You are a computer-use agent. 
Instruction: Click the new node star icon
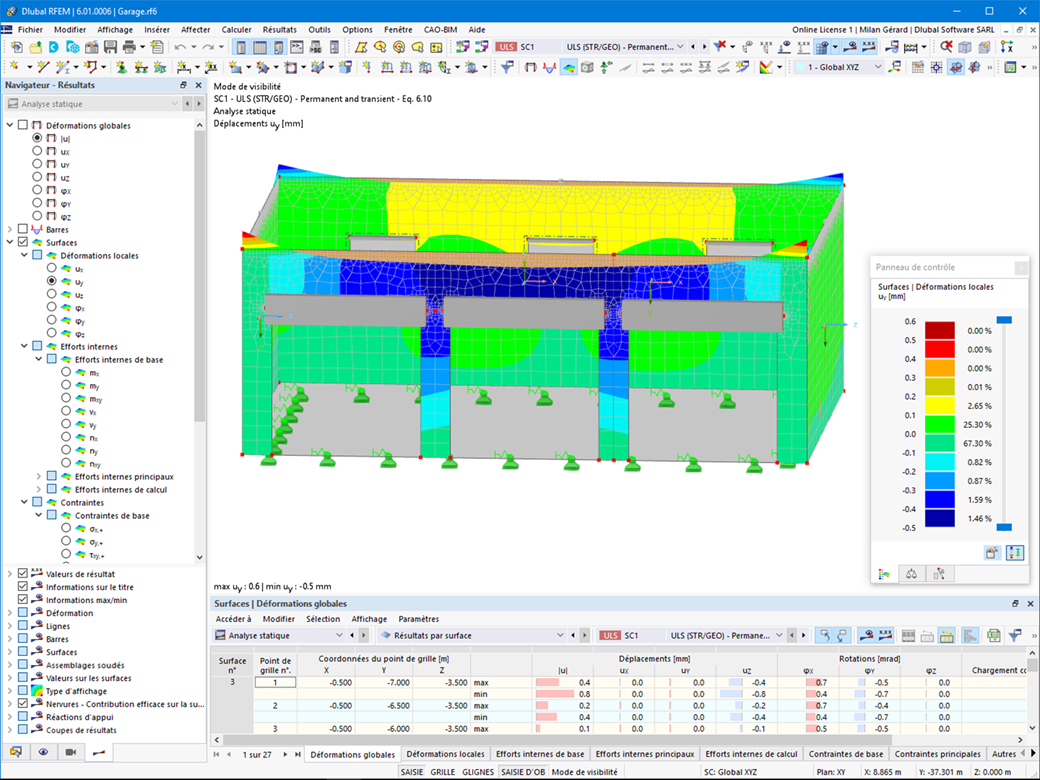click(x=13, y=67)
